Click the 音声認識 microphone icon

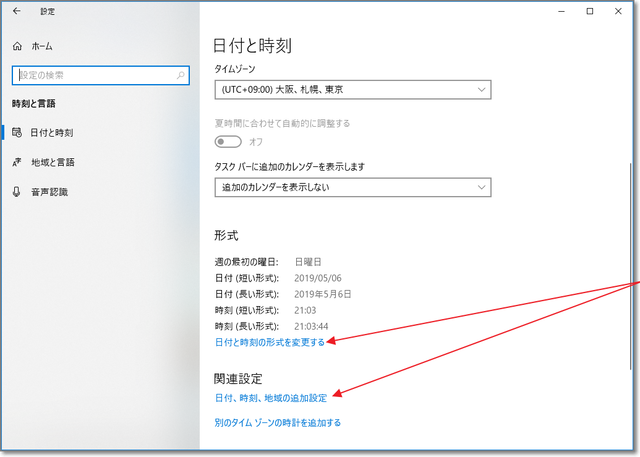point(16,192)
